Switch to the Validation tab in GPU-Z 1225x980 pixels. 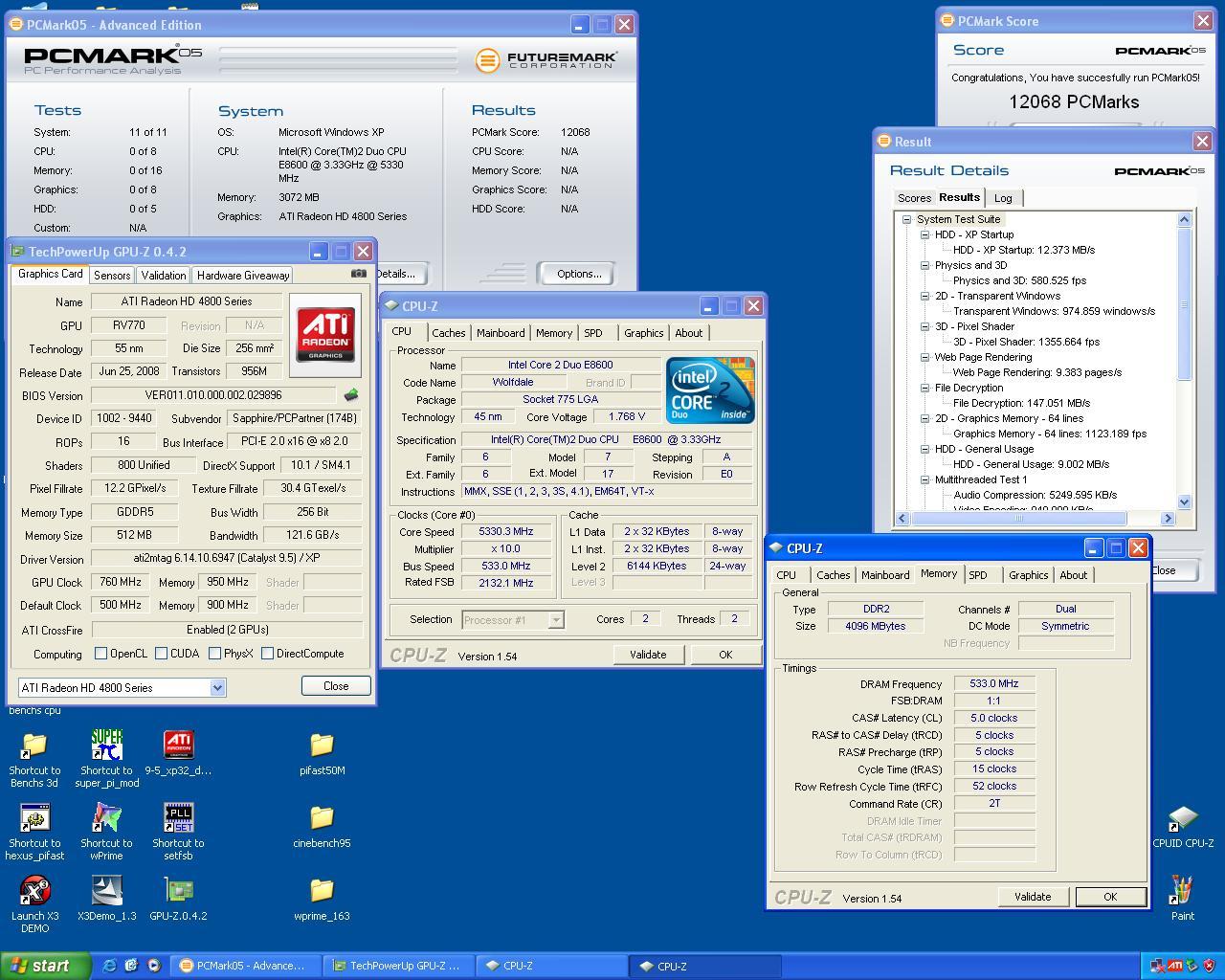coord(163,275)
